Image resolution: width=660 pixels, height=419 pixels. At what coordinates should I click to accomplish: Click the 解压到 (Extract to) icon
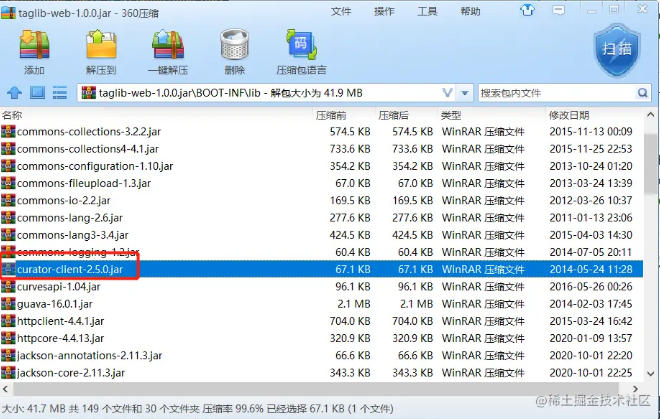[x=101, y=45]
